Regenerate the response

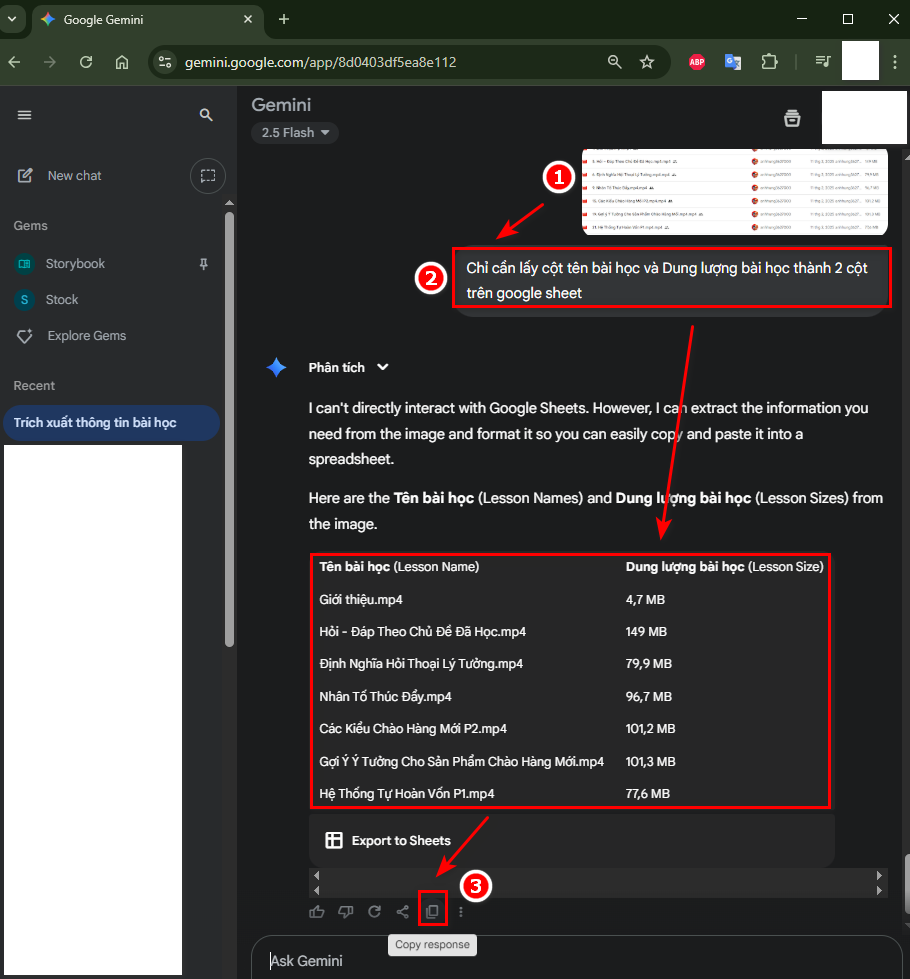pyautogui.click(x=374, y=912)
